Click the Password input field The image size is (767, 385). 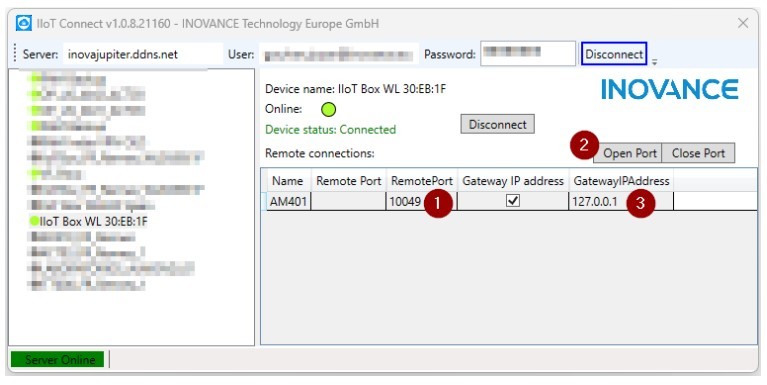coord(528,54)
